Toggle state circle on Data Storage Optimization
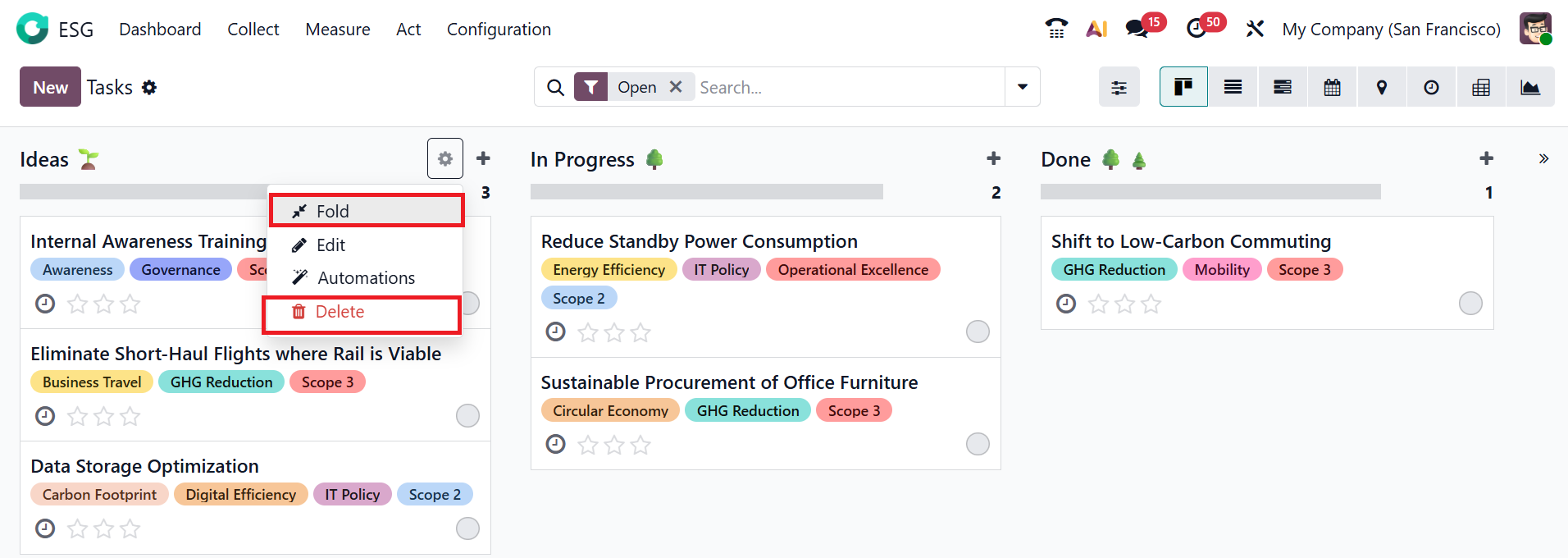1568x558 pixels. (467, 528)
